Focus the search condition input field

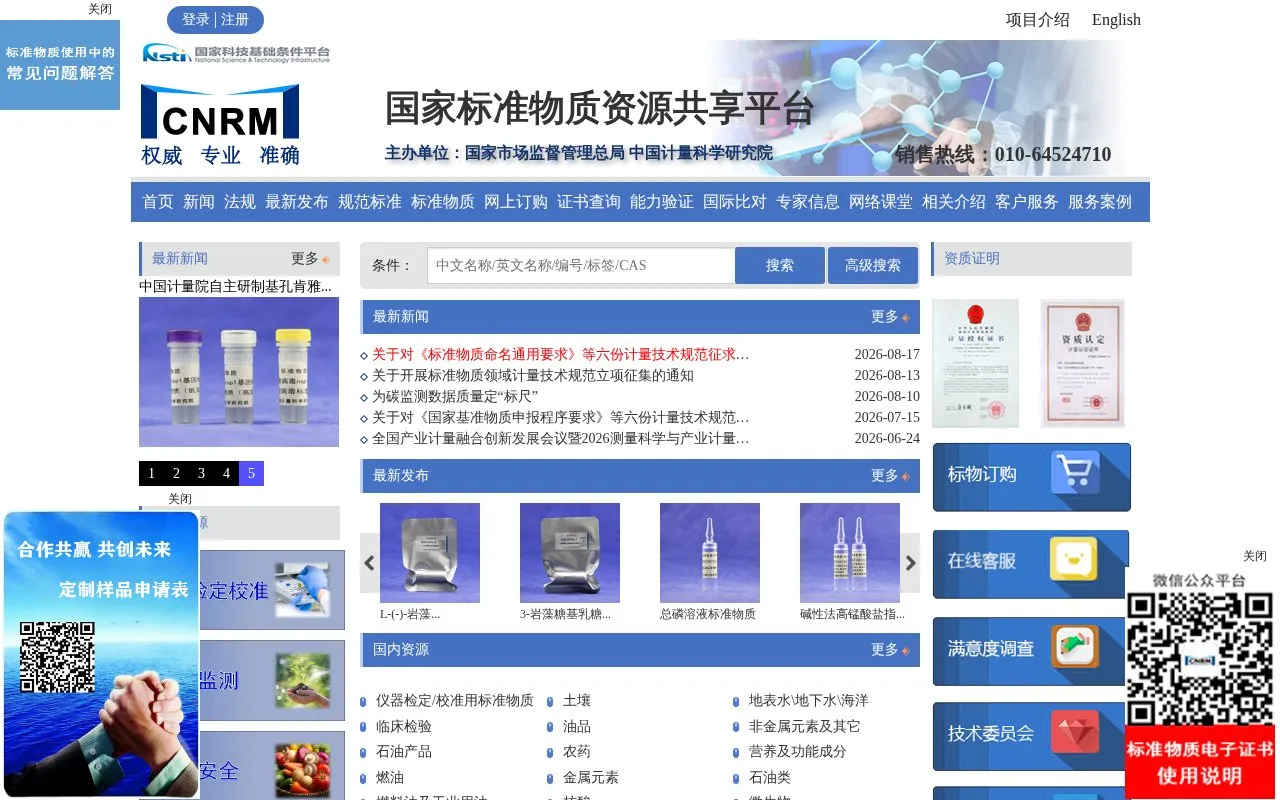click(x=581, y=266)
